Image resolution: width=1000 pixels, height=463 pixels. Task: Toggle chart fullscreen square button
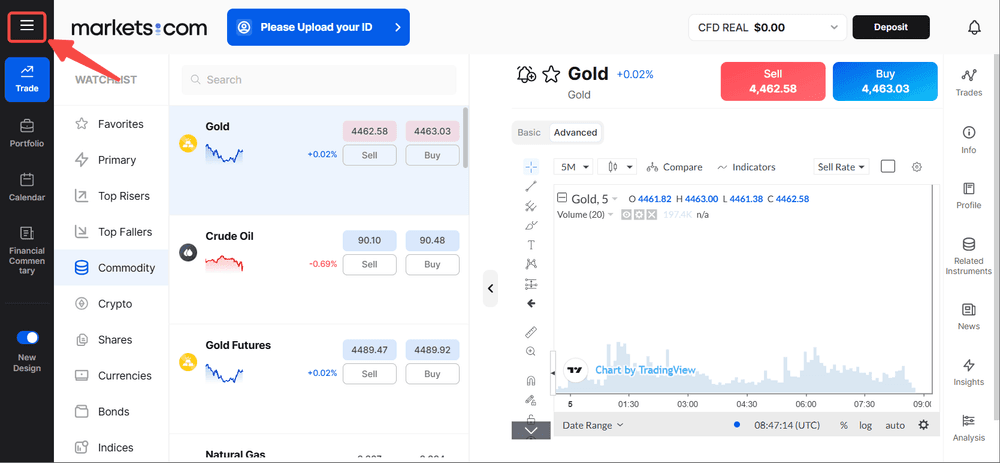point(888,166)
